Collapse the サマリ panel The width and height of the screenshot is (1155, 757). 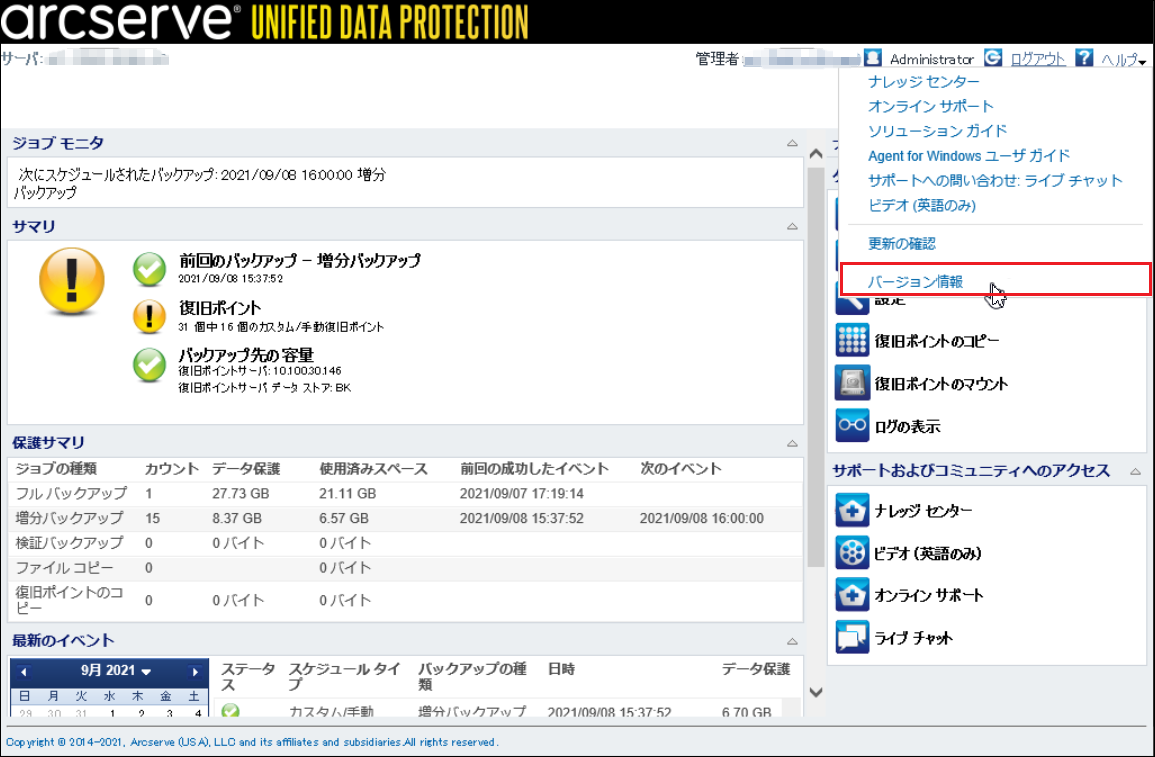pos(792,226)
